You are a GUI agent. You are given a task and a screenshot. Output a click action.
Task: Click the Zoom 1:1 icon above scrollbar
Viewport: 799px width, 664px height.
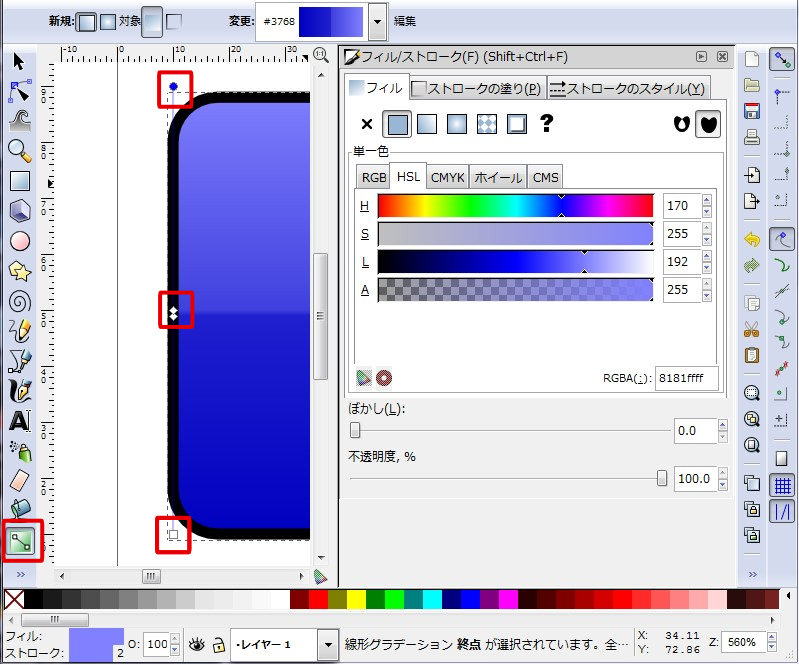(321, 55)
